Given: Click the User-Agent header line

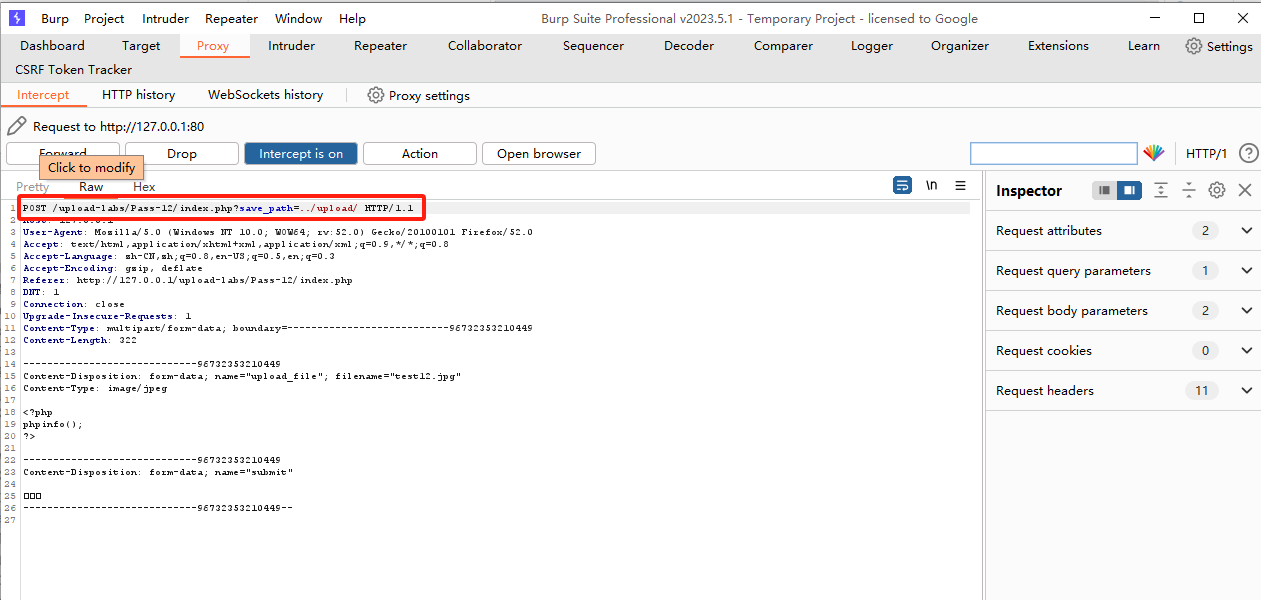Looking at the screenshot, I should 278,232.
